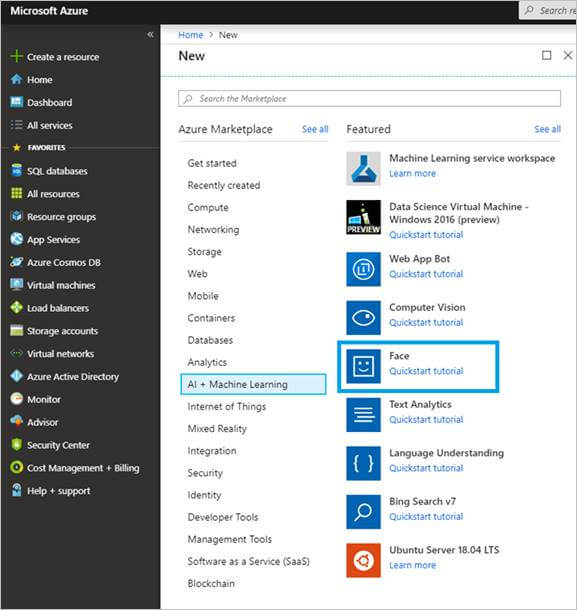Click the Cost Management + Billing icon
Viewport: 577px width, 610px height.
coord(16,467)
